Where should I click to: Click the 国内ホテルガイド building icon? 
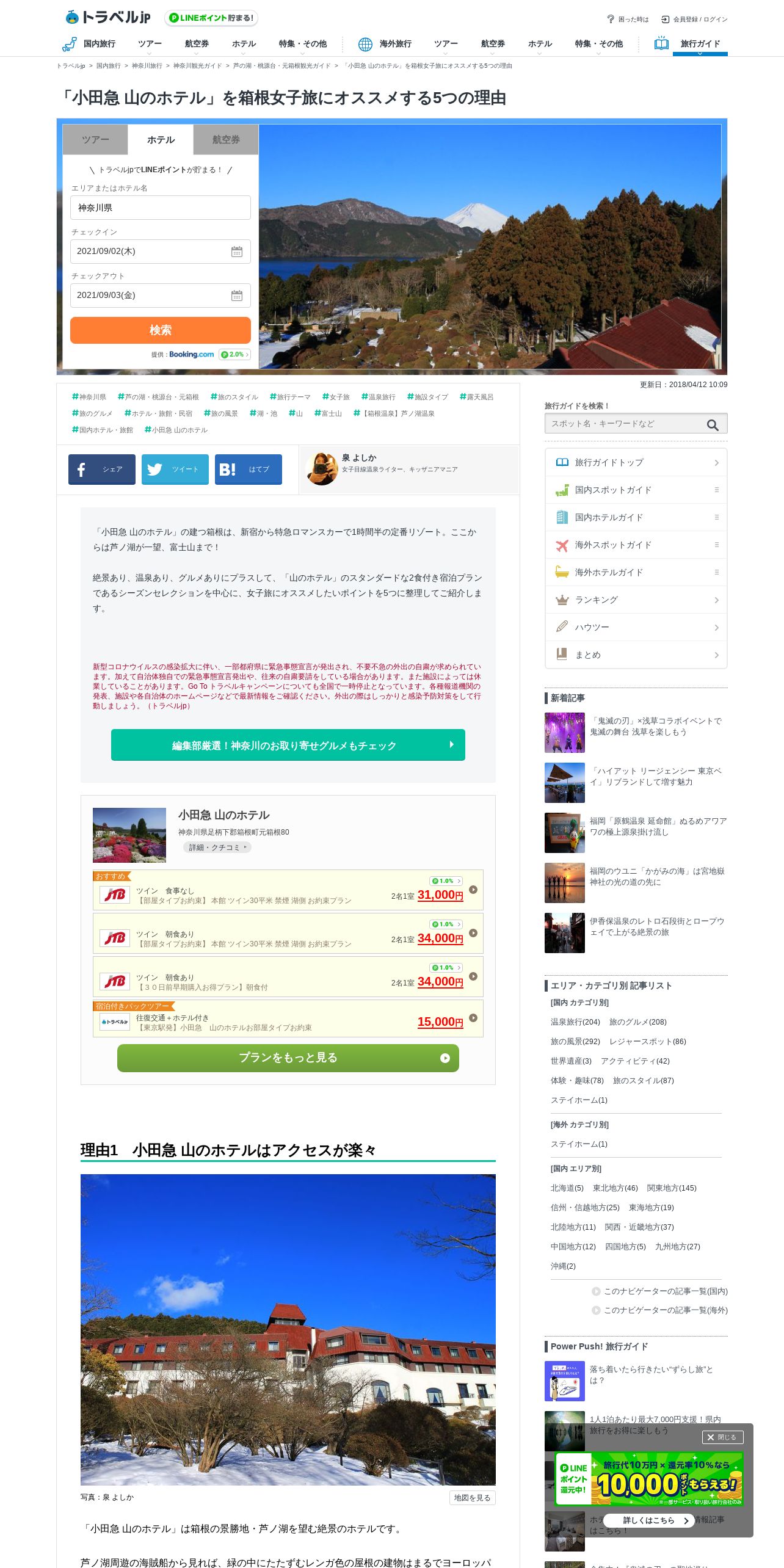point(562,517)
